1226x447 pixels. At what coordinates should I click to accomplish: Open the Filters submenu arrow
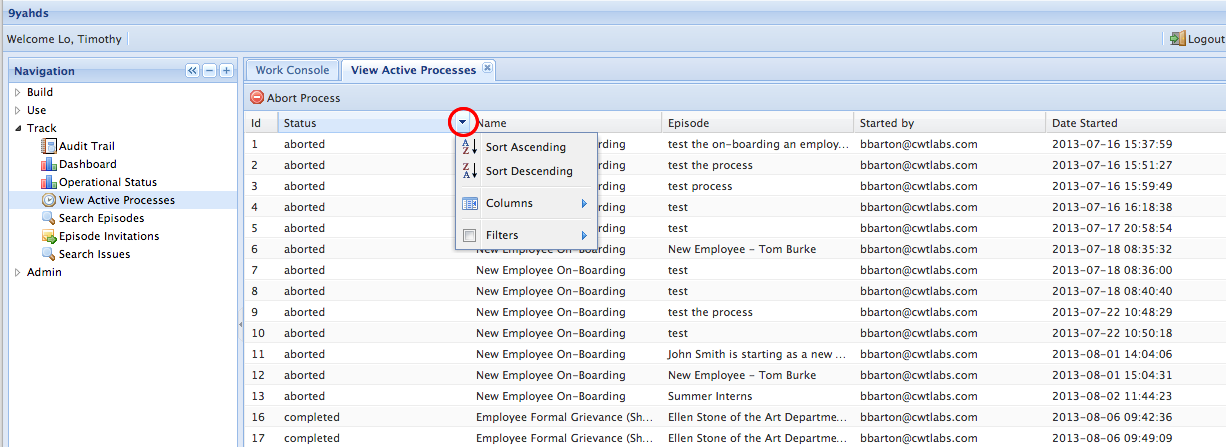point(584,236)
